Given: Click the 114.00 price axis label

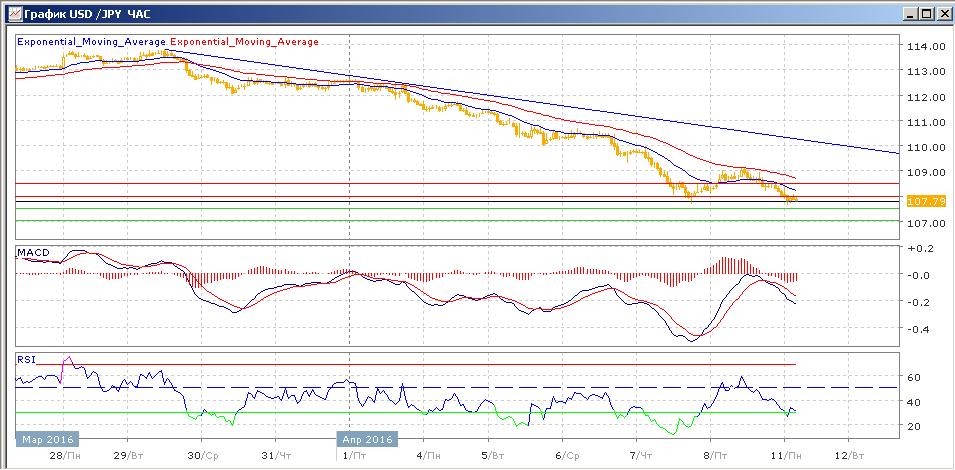Looking at the screenshot, I should [925, 47].
